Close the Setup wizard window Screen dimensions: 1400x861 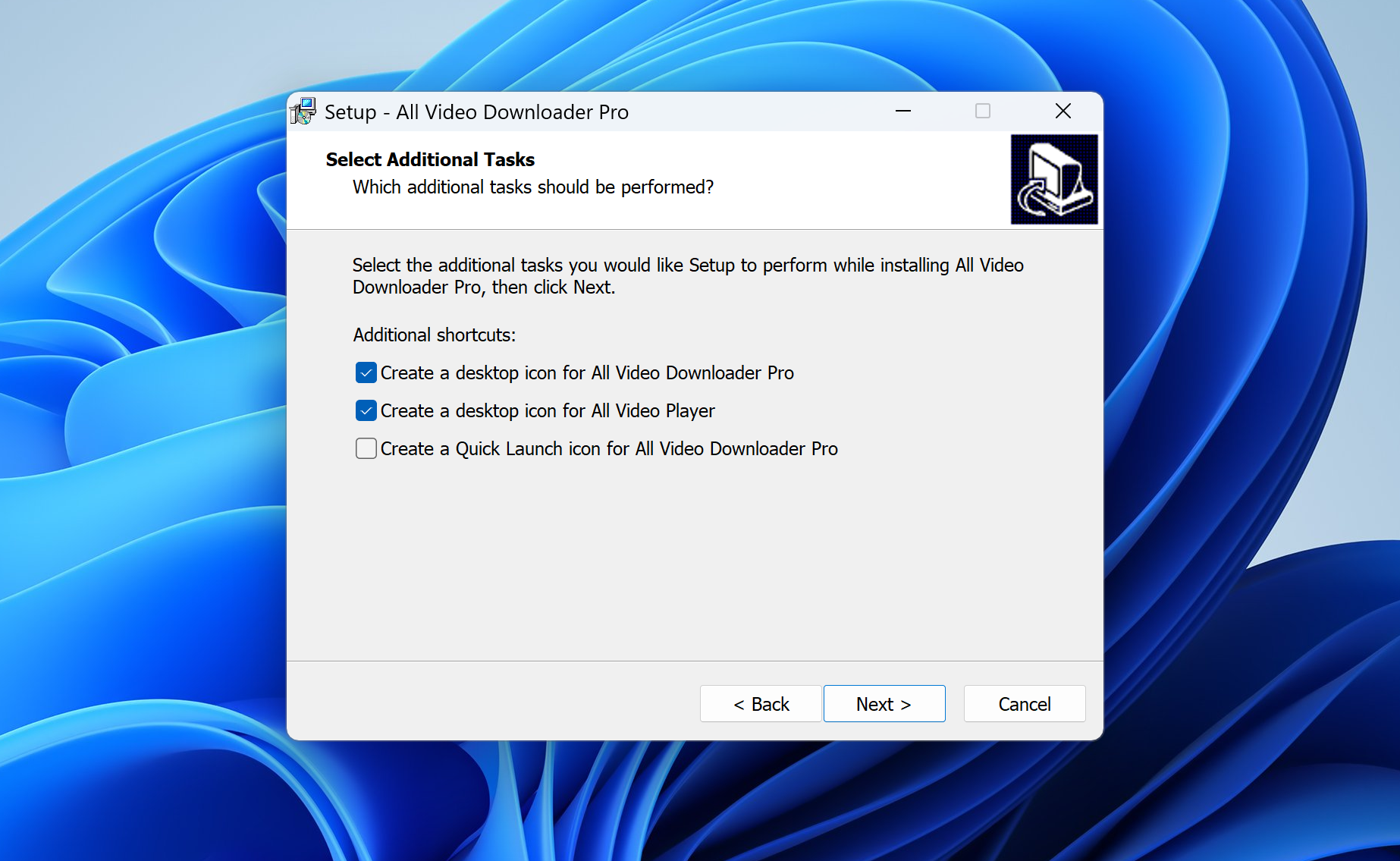[x=1063, y=112]
